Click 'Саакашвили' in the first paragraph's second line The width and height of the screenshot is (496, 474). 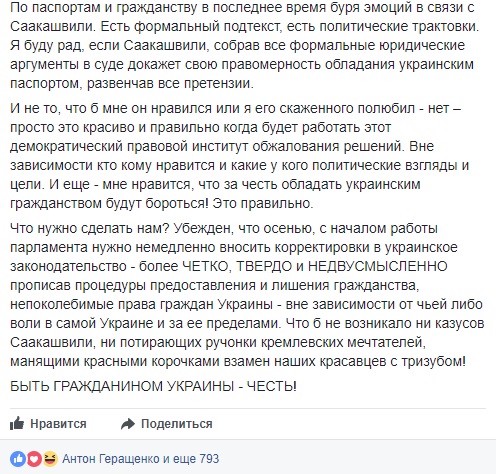pyautogui.click(x=53, y=26)
